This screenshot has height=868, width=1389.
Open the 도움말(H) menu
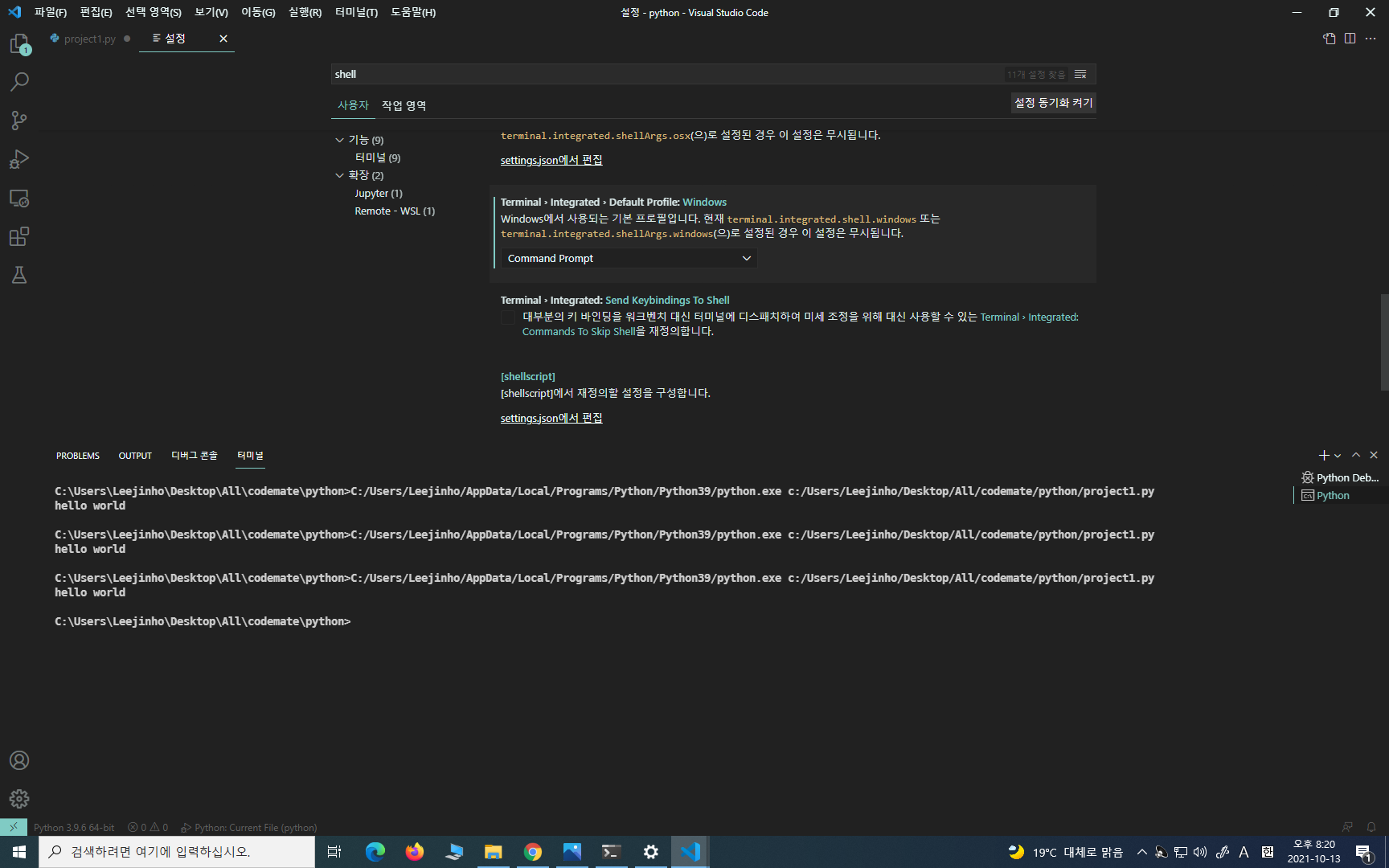click(413, 12)
